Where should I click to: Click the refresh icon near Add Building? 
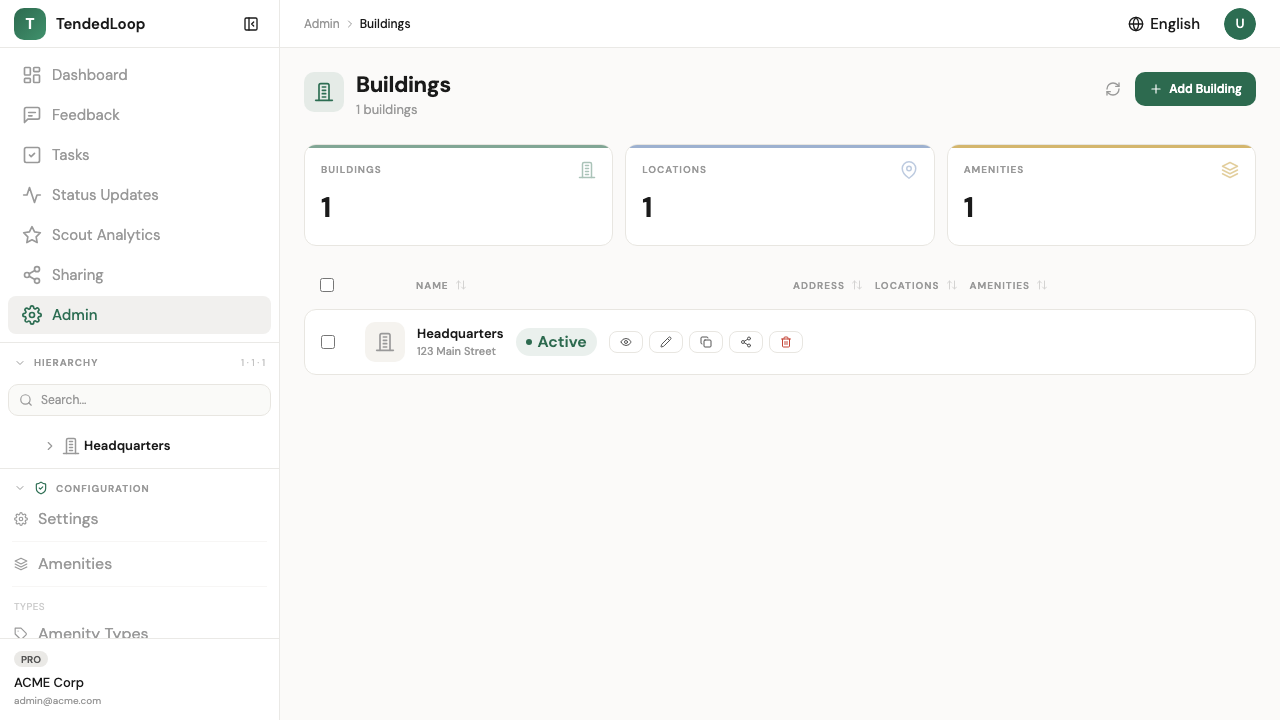tap(1113, 89)
